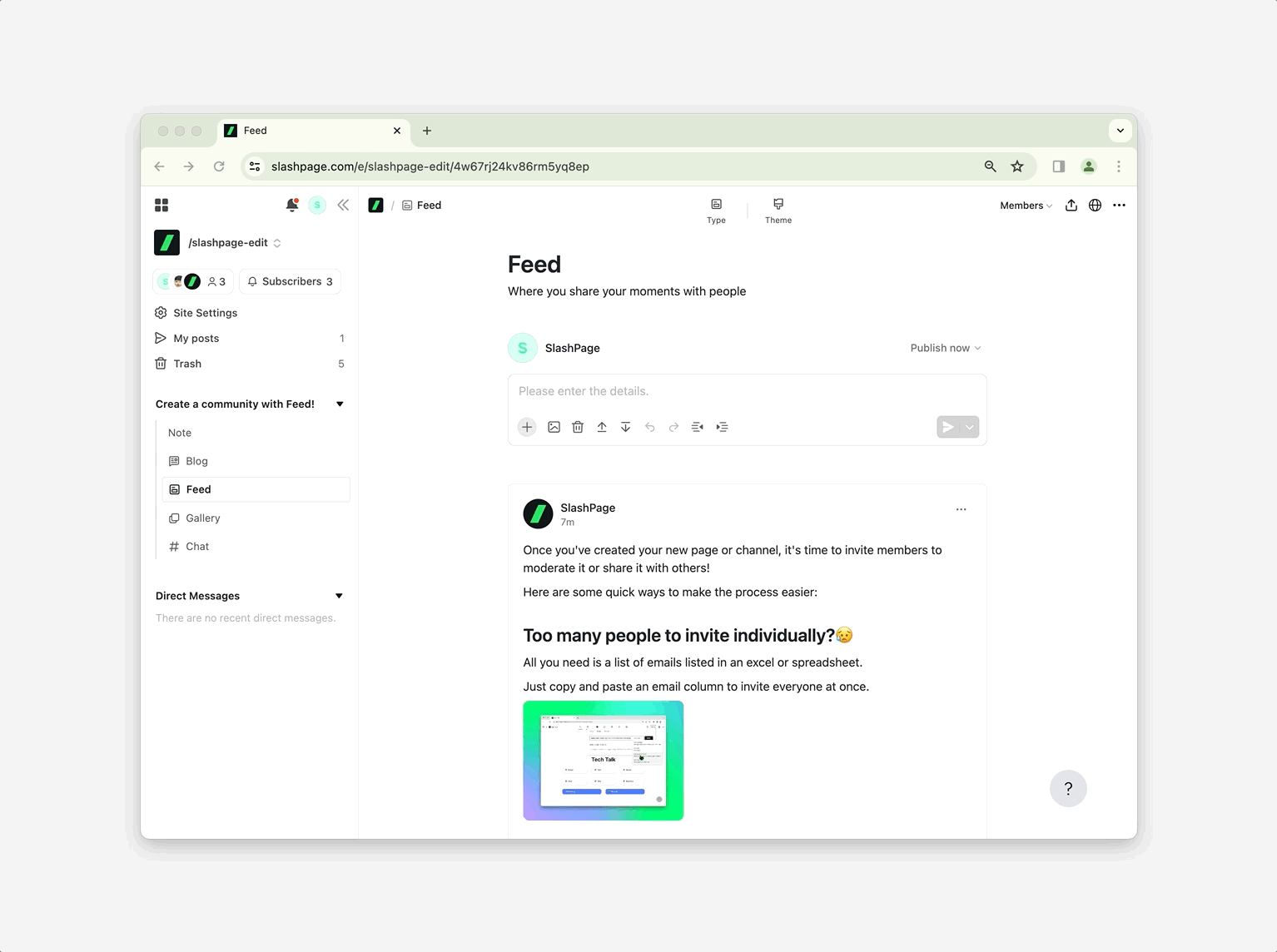
Task: Open notifications bell
Action: (x=291, y=205)
